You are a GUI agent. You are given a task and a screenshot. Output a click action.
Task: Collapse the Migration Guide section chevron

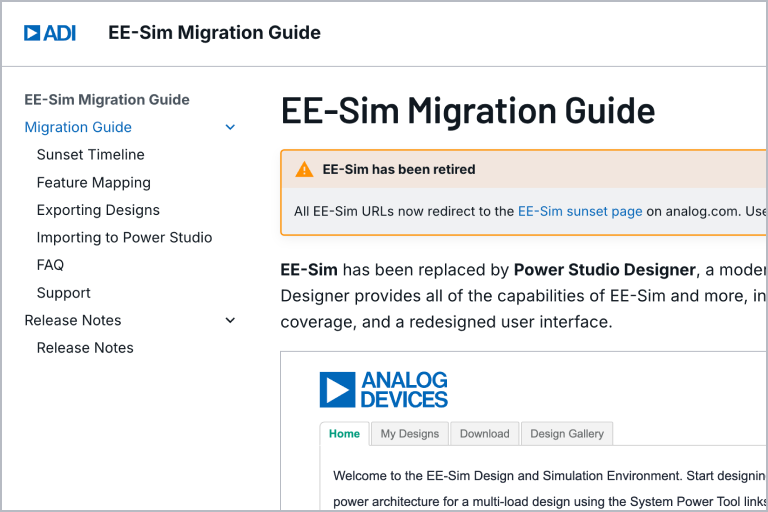coord(230,127)
